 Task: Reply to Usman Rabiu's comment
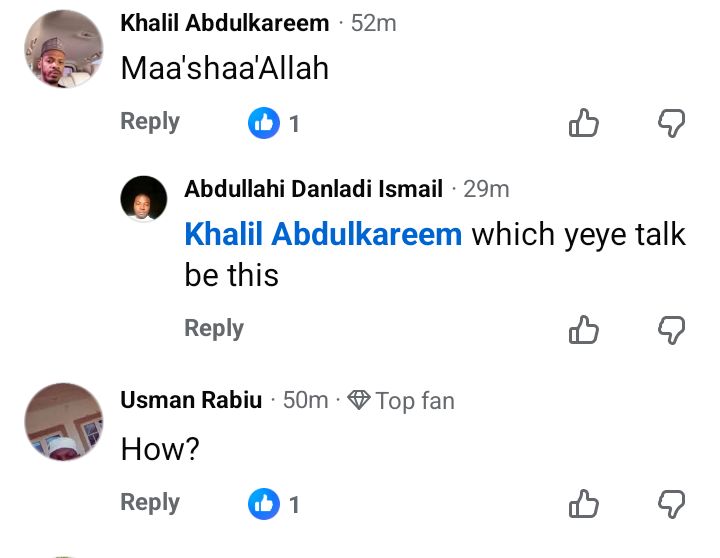pos(150,502)
